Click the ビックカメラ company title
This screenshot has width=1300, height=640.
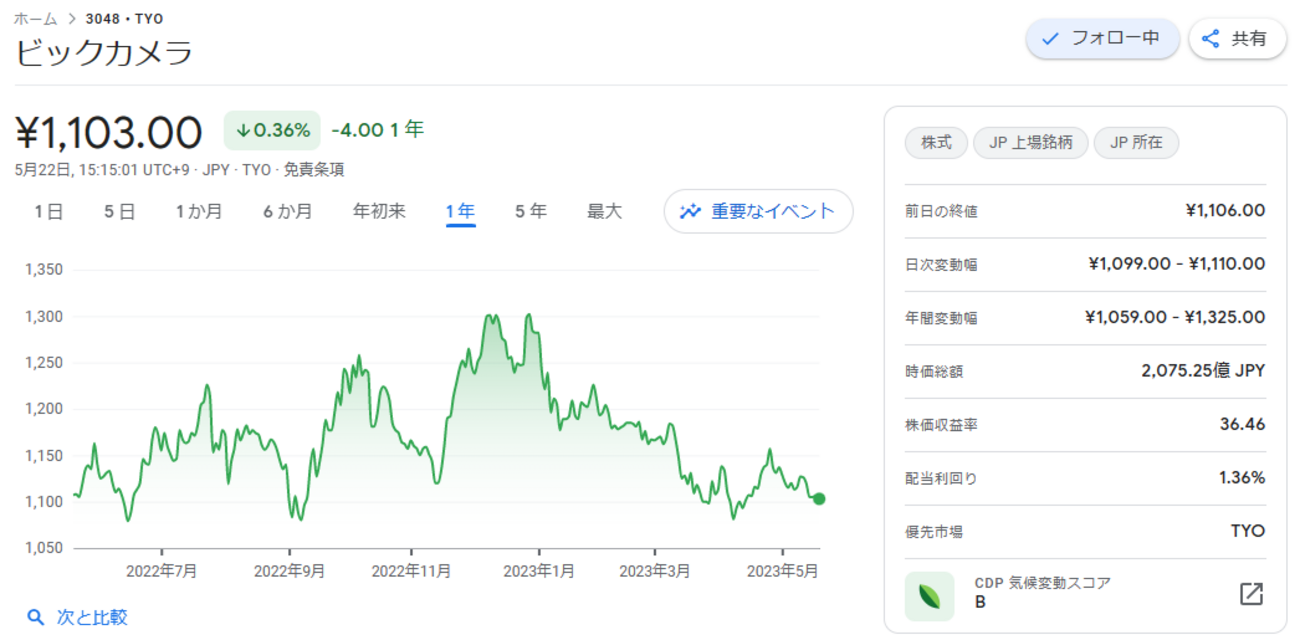point(103,52)
